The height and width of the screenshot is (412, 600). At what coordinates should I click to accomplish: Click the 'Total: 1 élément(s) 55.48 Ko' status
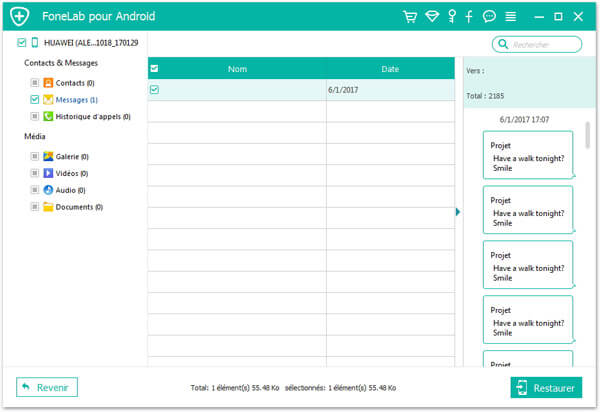[x=235, y=388]
